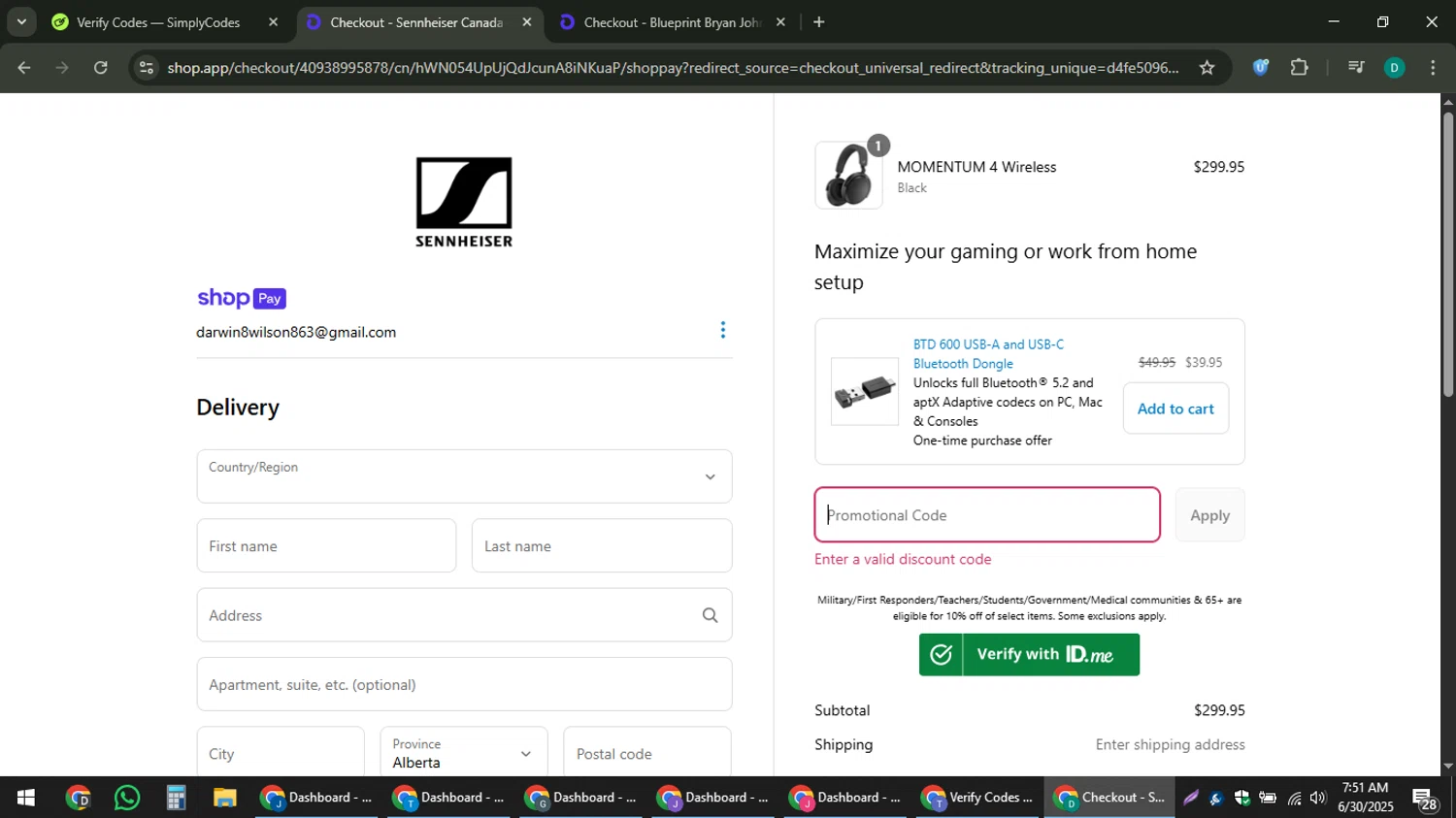Click the Shop Pay logo
This screenshot has width=1456, height=818.
(242, 298)
